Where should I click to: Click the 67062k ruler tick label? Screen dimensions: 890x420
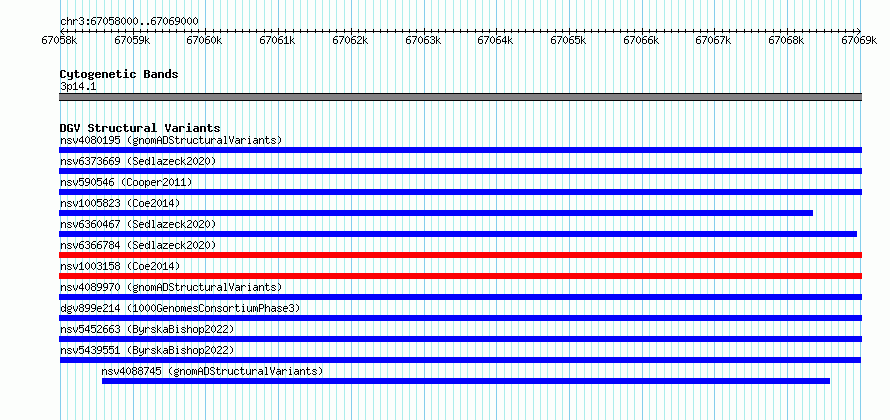[350, 40]
